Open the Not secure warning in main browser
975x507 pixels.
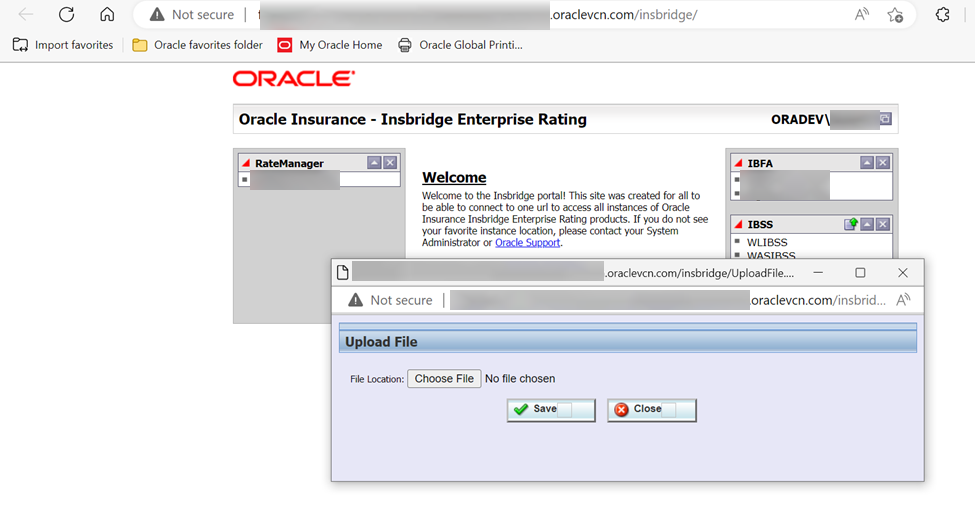192,14
